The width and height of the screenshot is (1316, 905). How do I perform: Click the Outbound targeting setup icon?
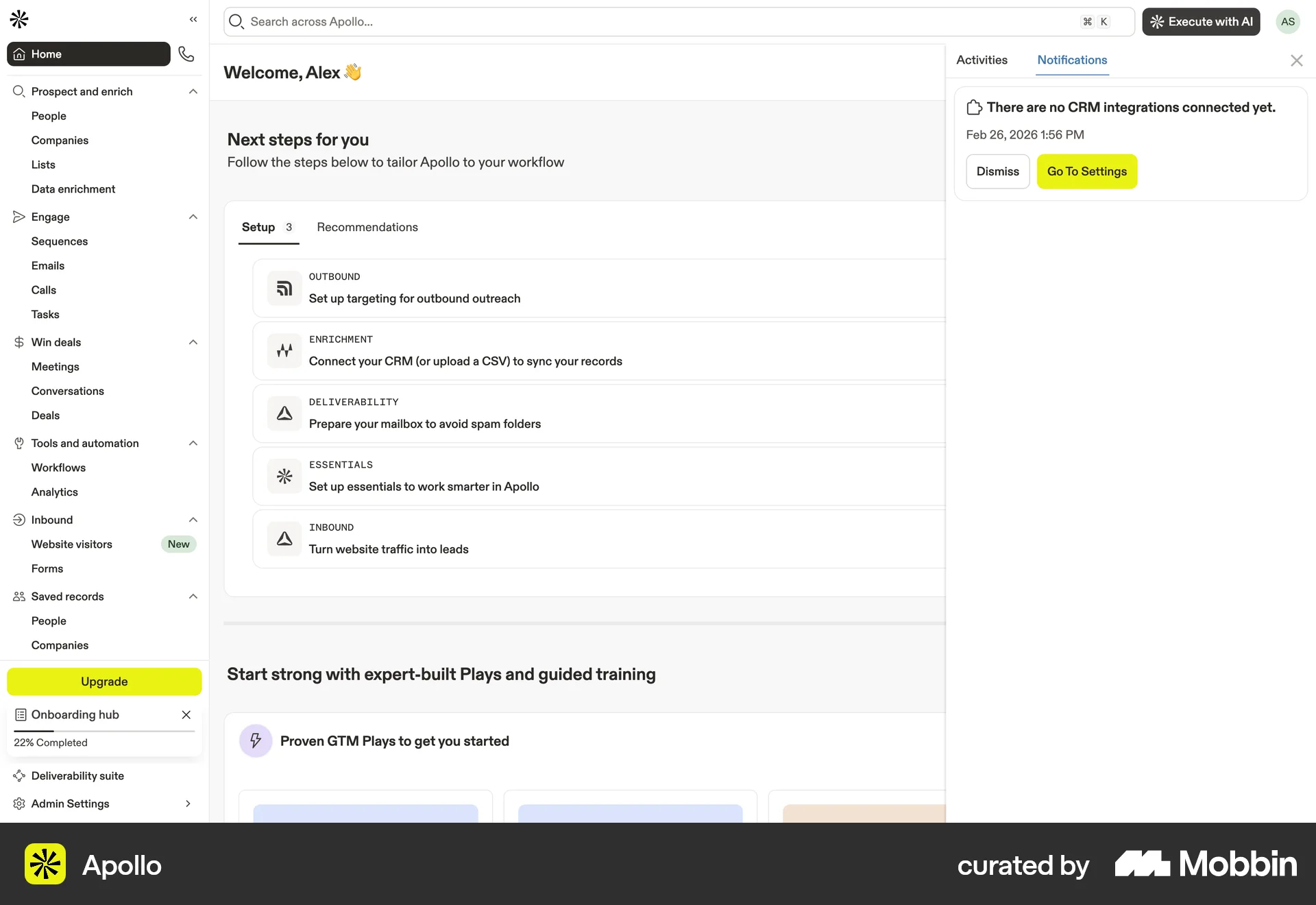284,289
